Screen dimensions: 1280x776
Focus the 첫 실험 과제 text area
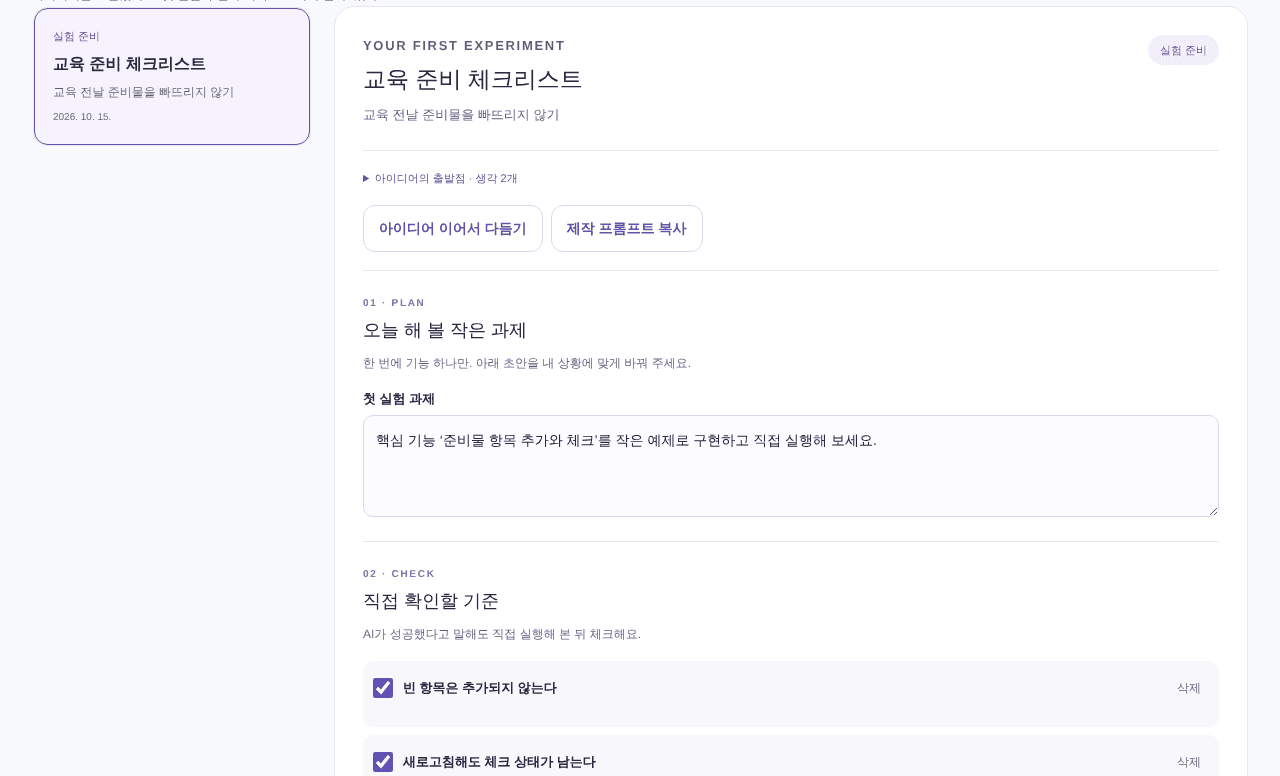click(x=791, y=466)
